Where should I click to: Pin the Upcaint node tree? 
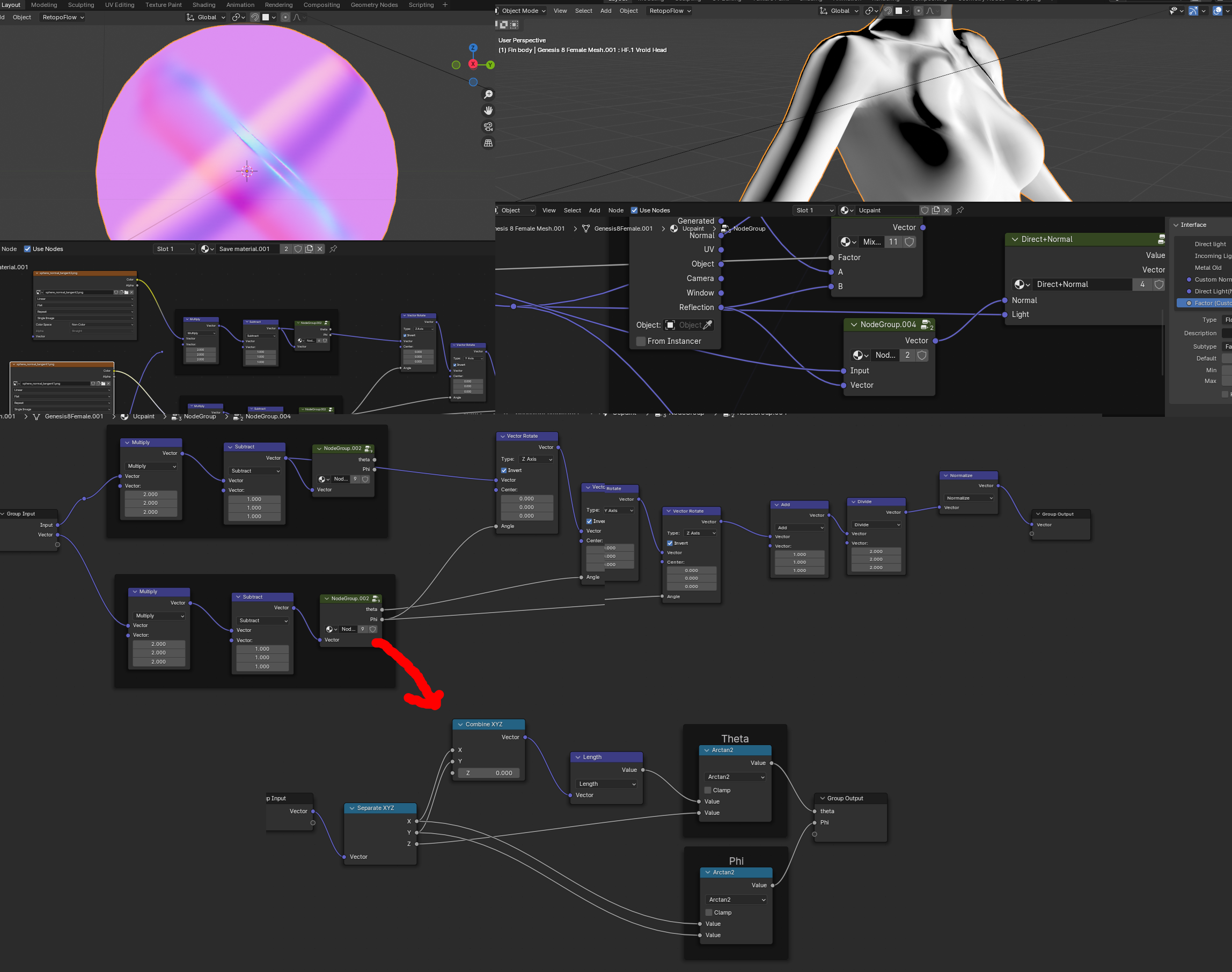tap(960, 210)
